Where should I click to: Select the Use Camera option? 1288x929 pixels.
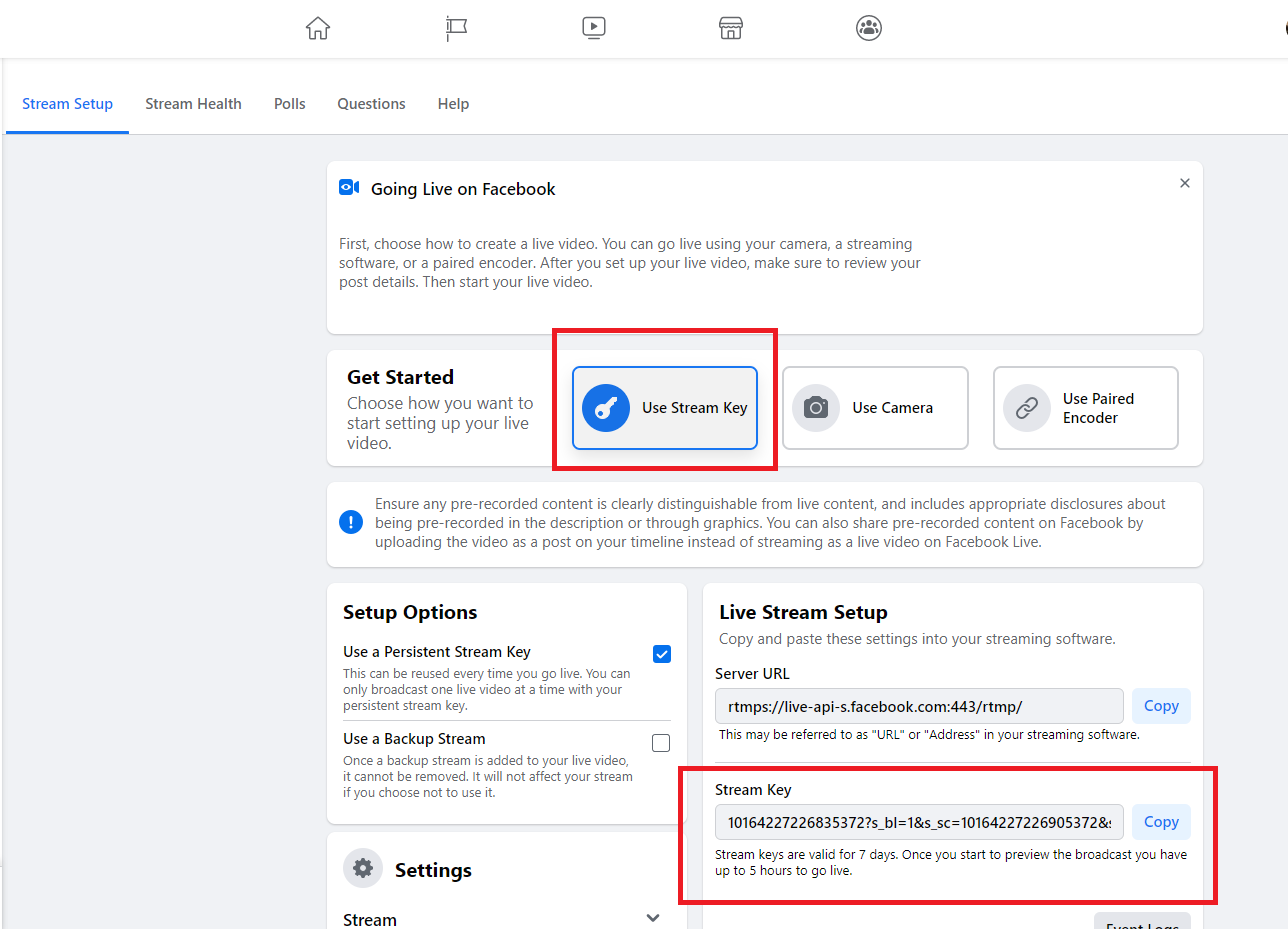[x=875, y=408]
